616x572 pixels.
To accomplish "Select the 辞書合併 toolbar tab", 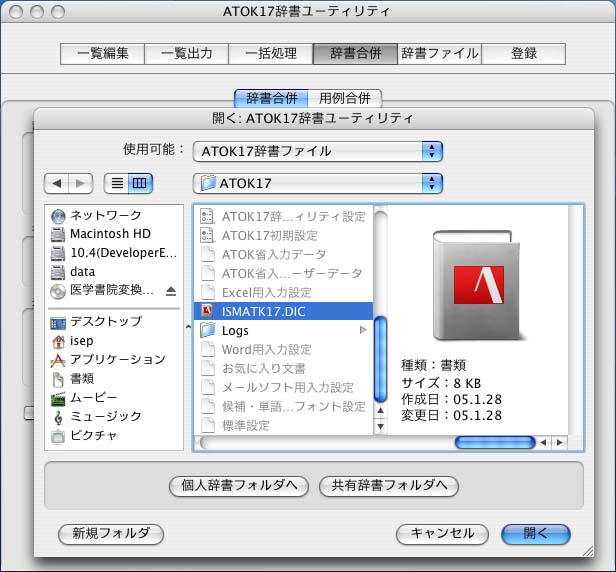I will coord(355,54).
